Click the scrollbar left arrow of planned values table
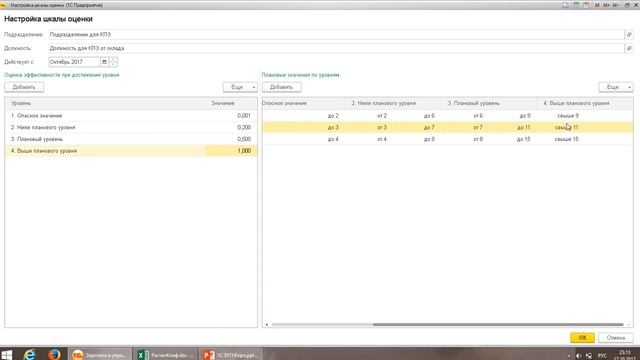 coord(267,325)
